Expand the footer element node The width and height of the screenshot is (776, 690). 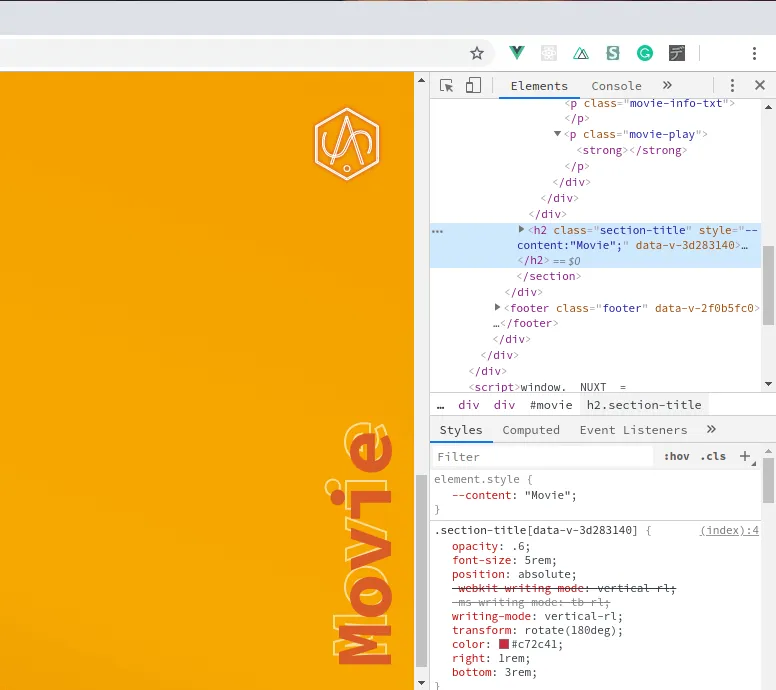497,307
